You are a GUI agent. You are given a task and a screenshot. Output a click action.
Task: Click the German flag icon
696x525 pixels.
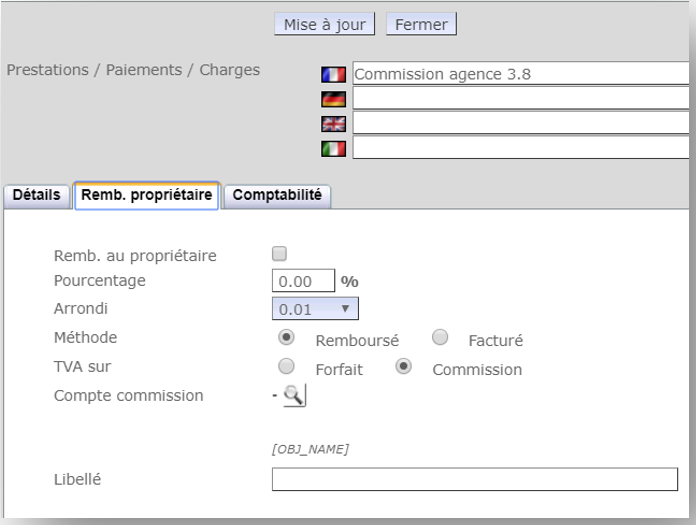click(333, 99)
